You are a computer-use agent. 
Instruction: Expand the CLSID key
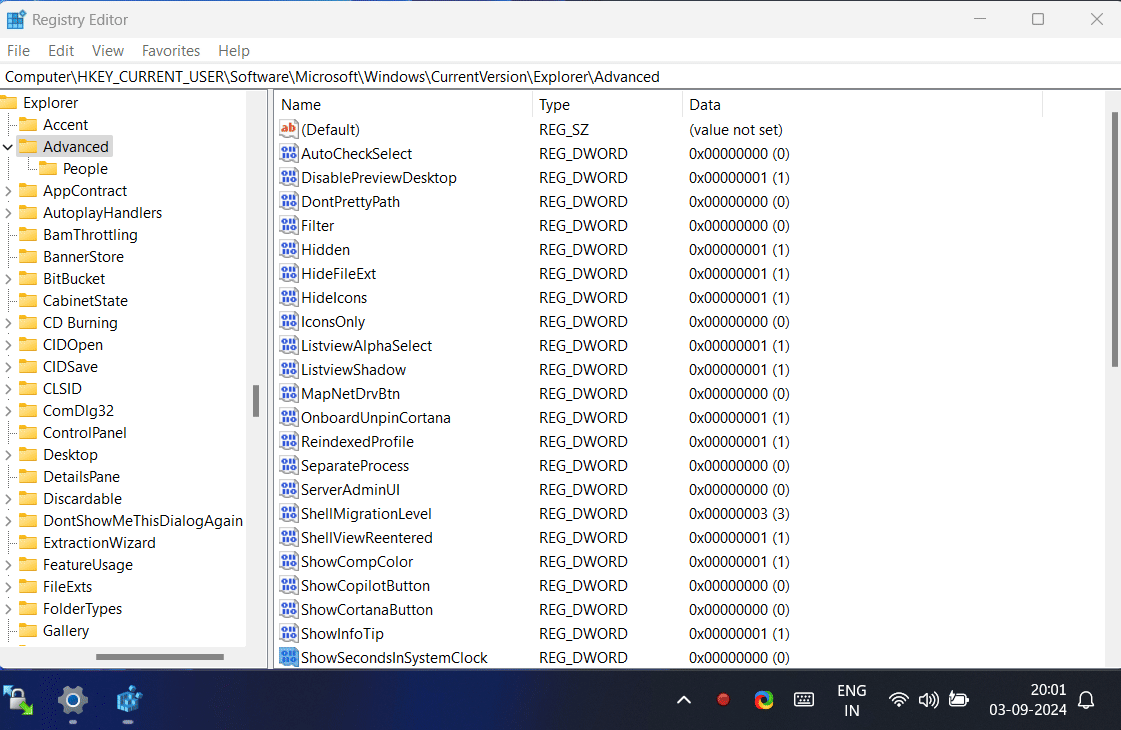pyautogui.click(x=8, y=389)
